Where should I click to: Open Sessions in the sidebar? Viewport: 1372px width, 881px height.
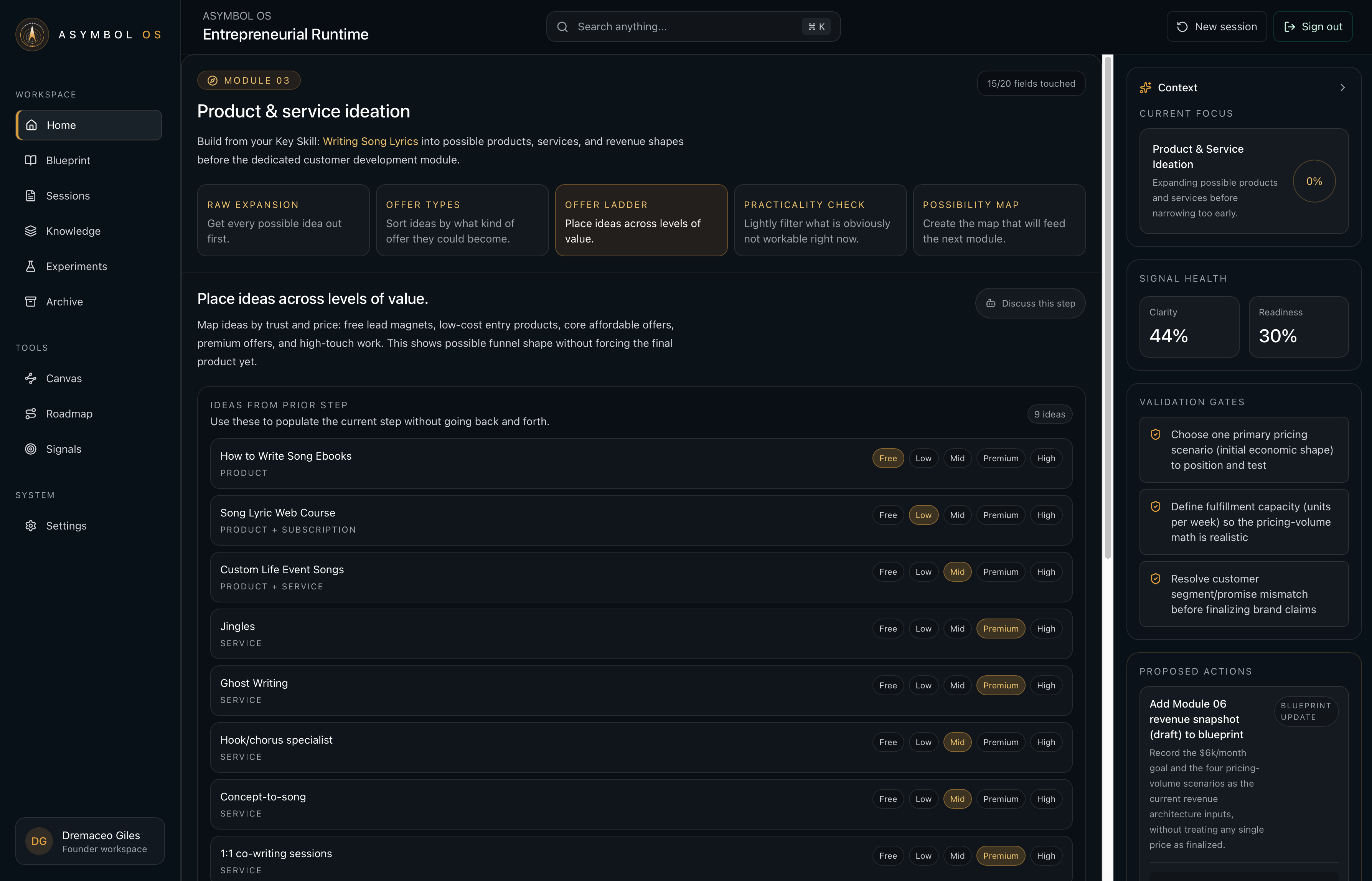pyautogui.click(x=89, y=196)
